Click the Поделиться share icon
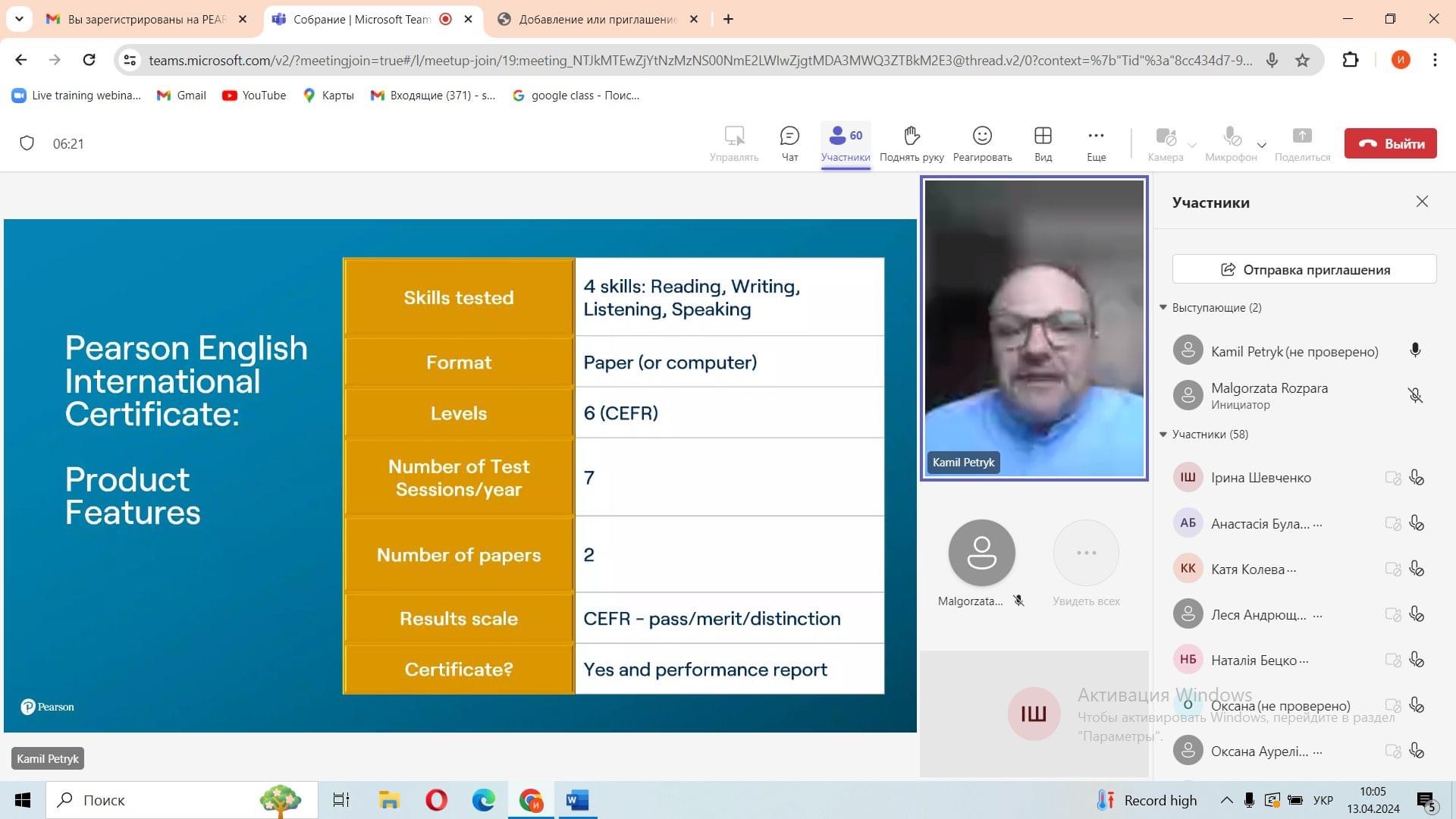1456x819 pixels. pyautogui.click(x=1302, y=143)
